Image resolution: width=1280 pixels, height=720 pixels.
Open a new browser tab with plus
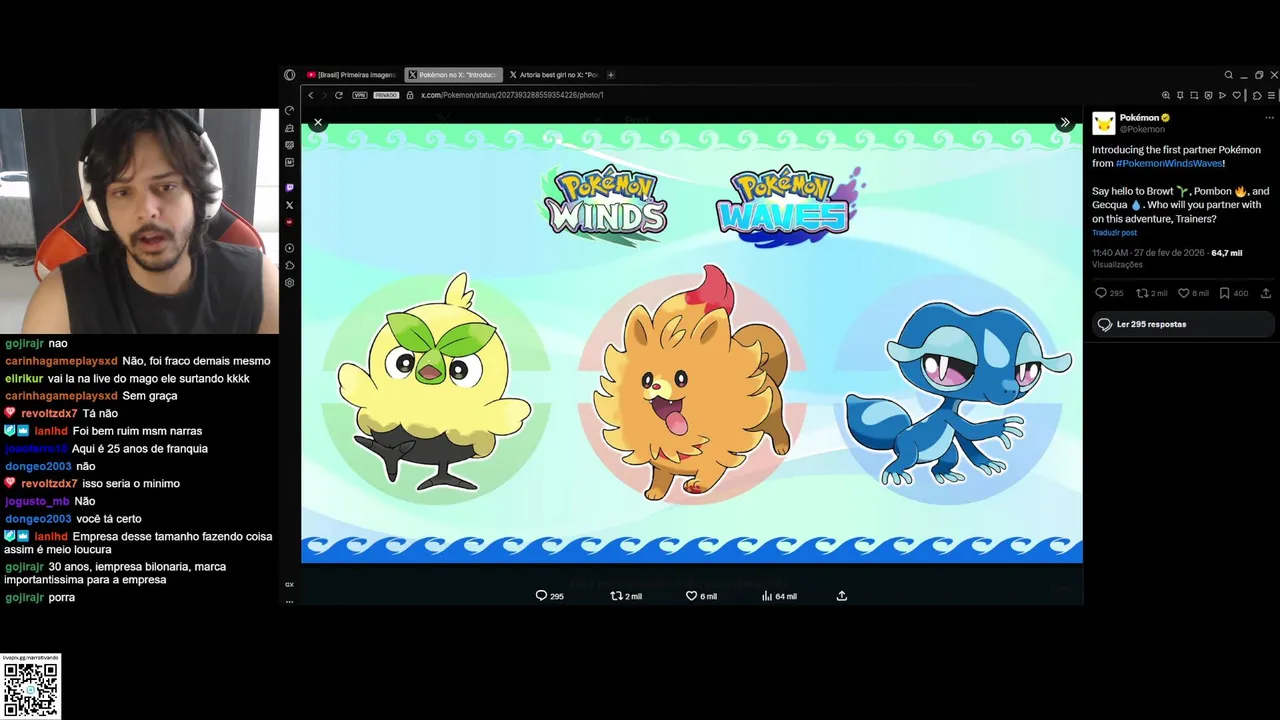click(611, 75)
